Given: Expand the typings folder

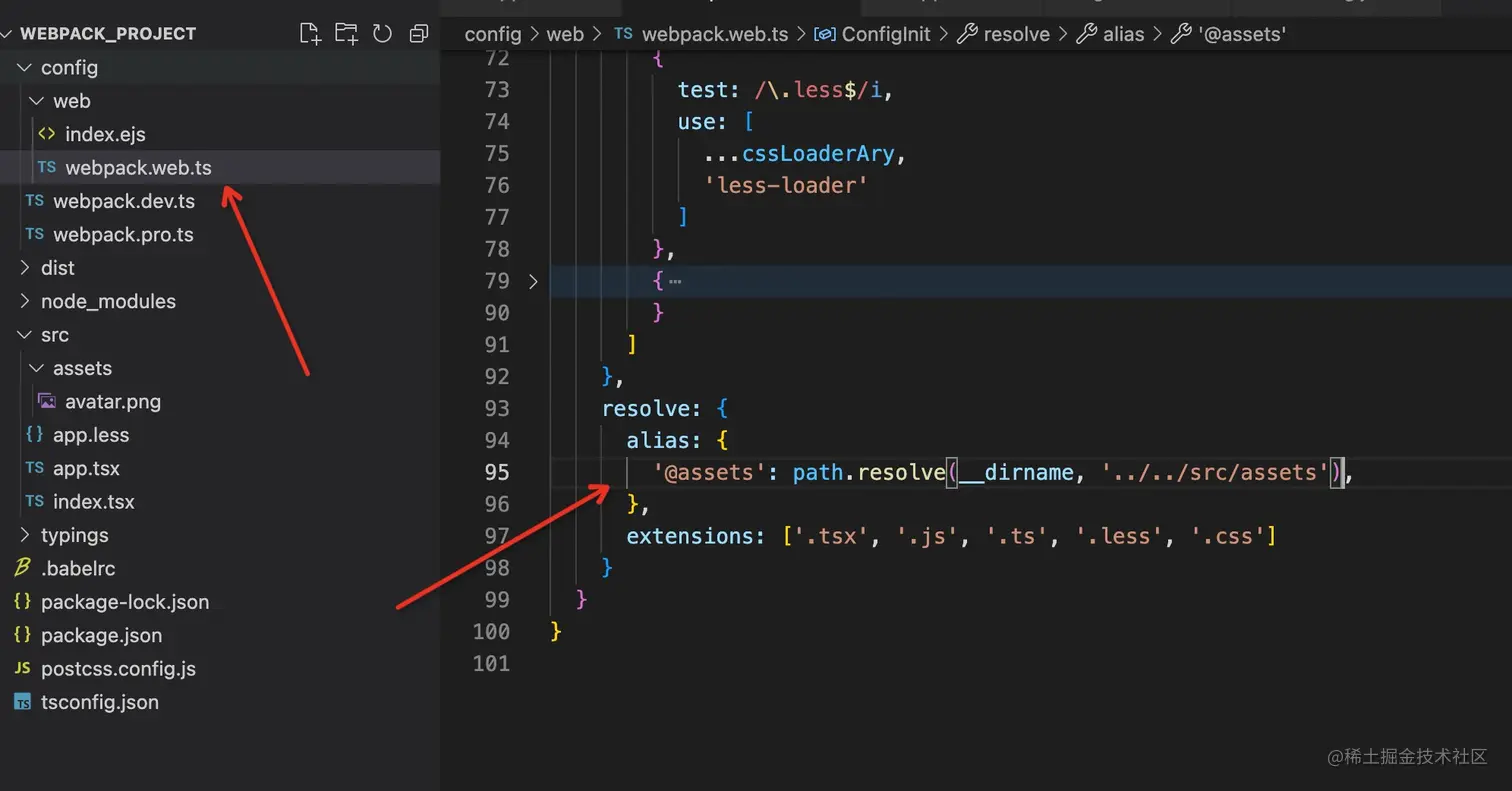Looking at the screenshot, I should (x=25, y=535).
